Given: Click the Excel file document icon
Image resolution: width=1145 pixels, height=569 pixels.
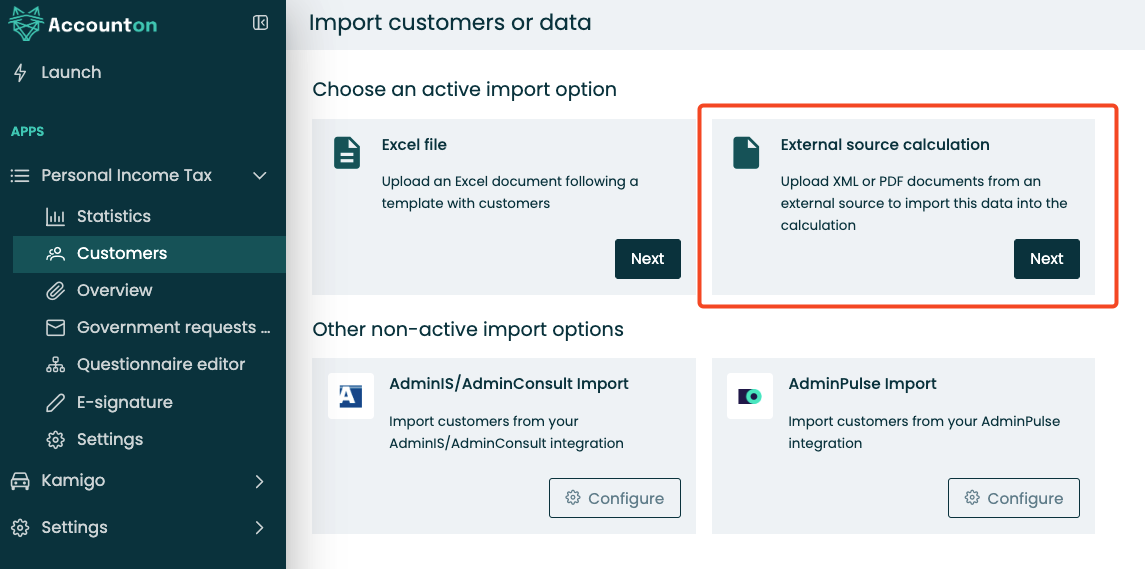Looking at the screenshot, I should 347,153.
